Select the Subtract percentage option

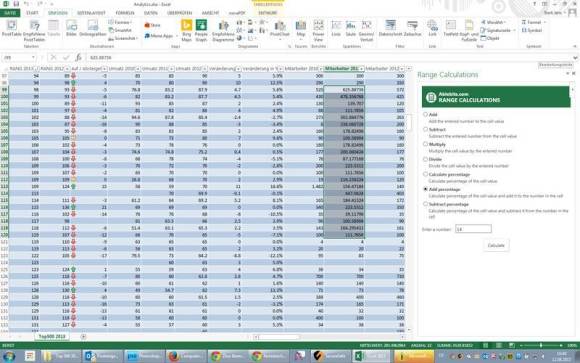tap(425, 204)
